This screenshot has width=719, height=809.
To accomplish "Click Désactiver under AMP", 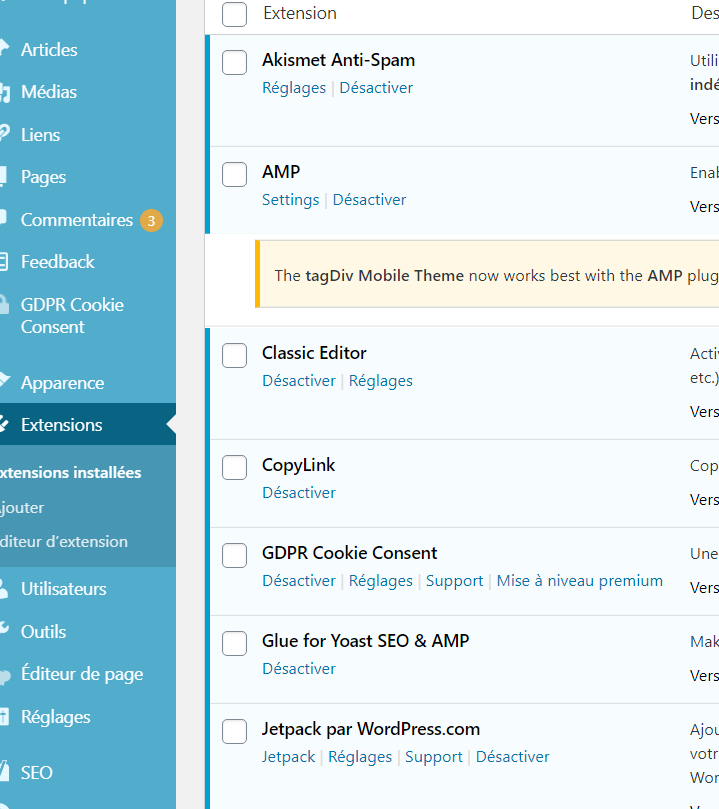I will tap(369, 200).
